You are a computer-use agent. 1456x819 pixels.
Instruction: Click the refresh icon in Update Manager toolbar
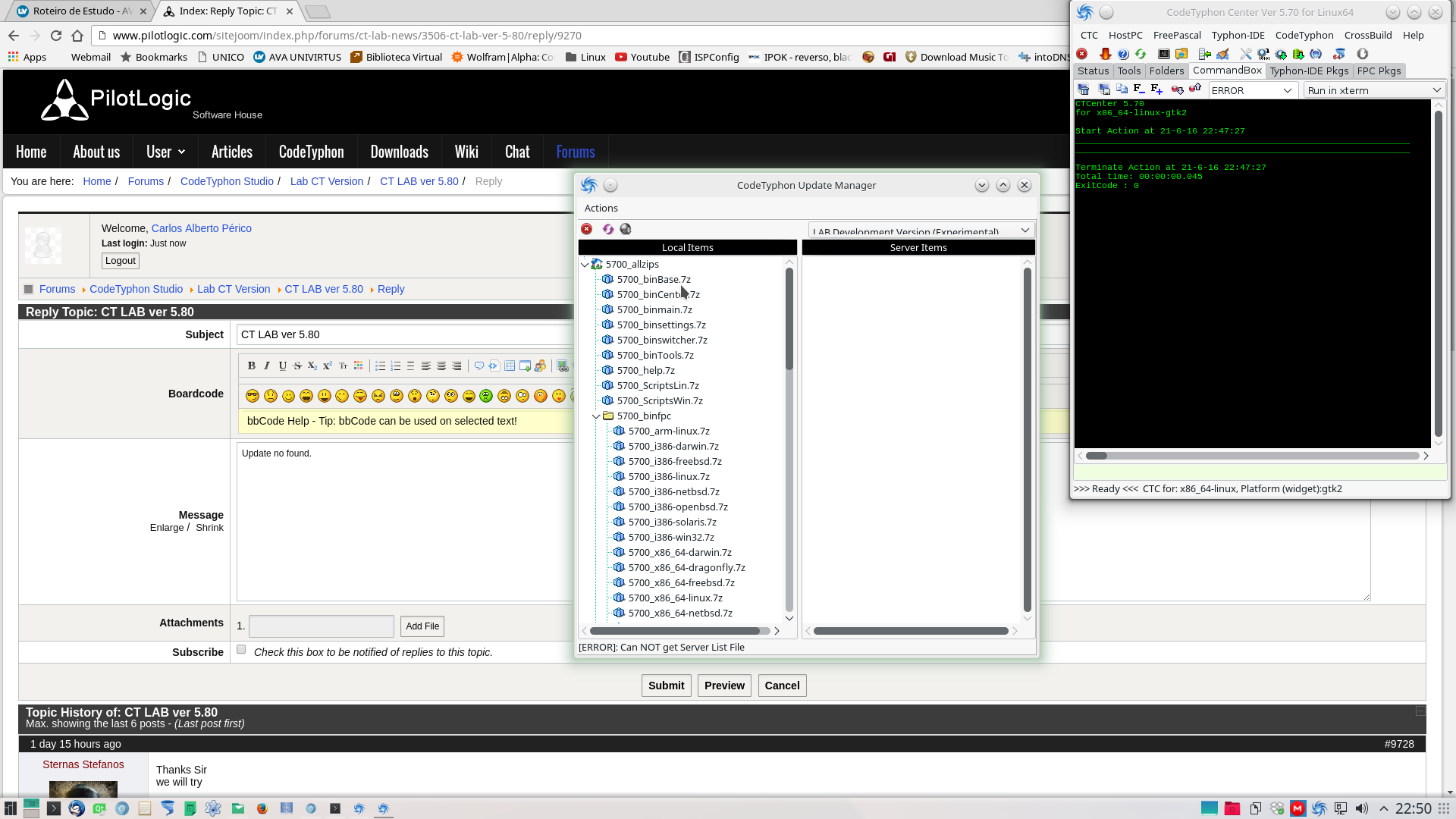point(607,229)
